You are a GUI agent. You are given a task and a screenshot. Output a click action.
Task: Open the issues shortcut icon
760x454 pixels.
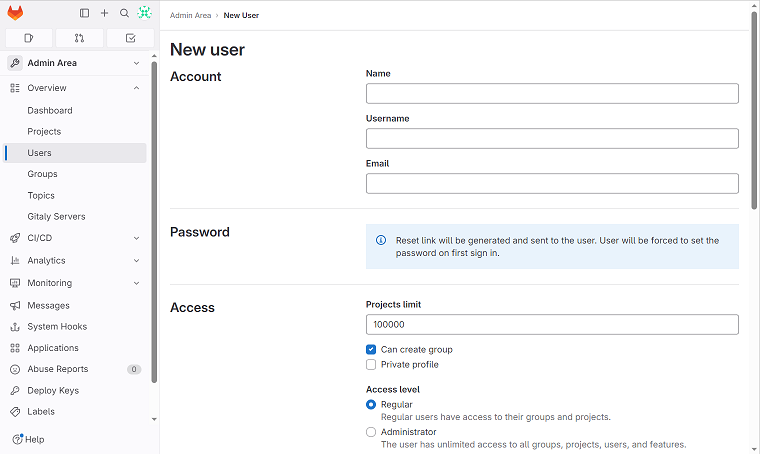click(28, 38)
